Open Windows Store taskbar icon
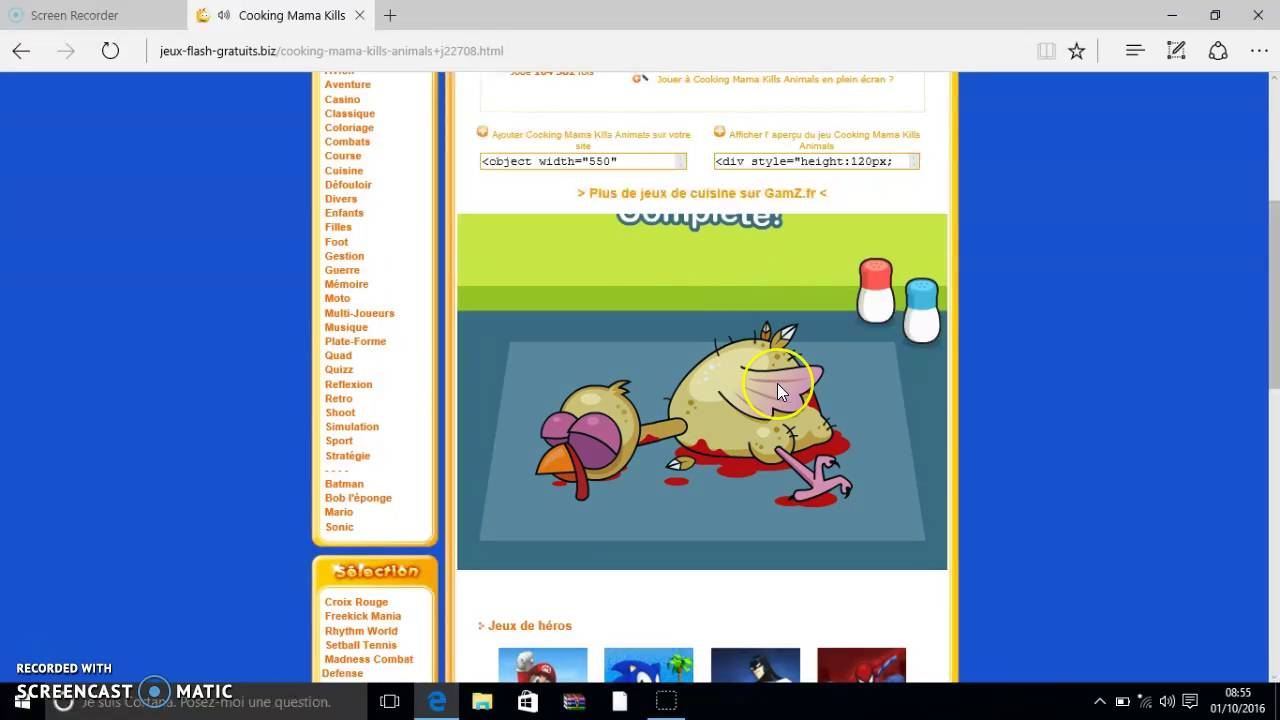The width and height of the screenshot is (1280, 720). (528, 702)
